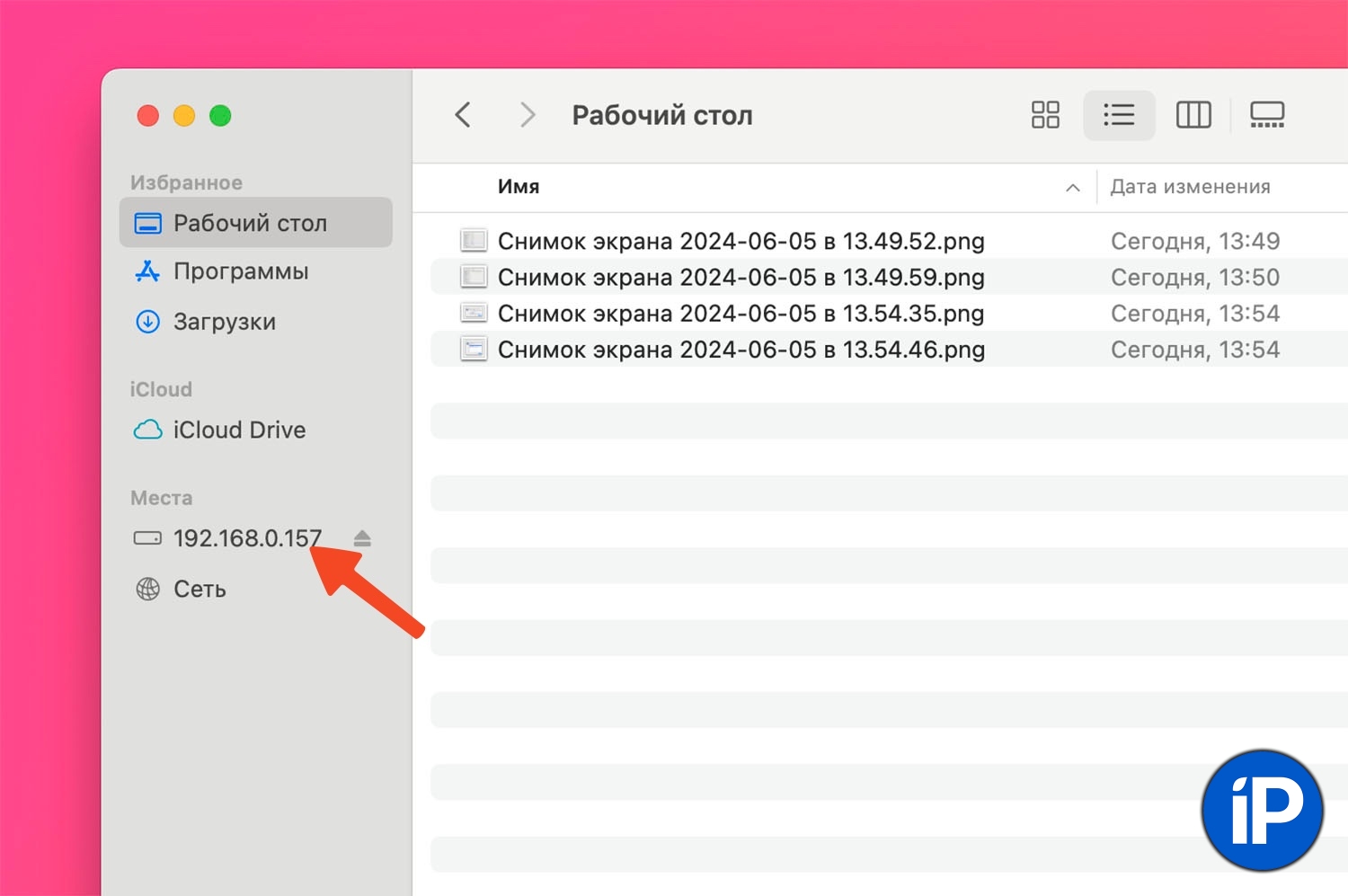Image resolution: width=1348 pixels, height=896 pixels.
Task: Open Рабочий стол in the sidebar
Action: [256, 223]
